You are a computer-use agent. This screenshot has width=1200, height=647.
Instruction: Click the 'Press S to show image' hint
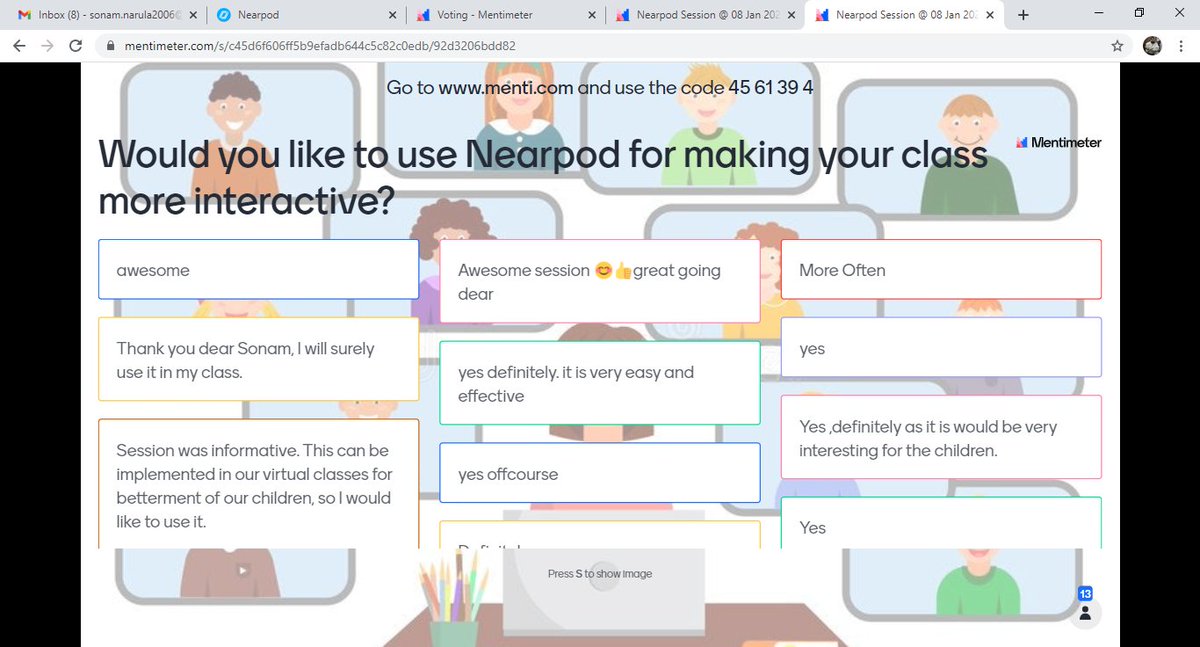[600, 574]
